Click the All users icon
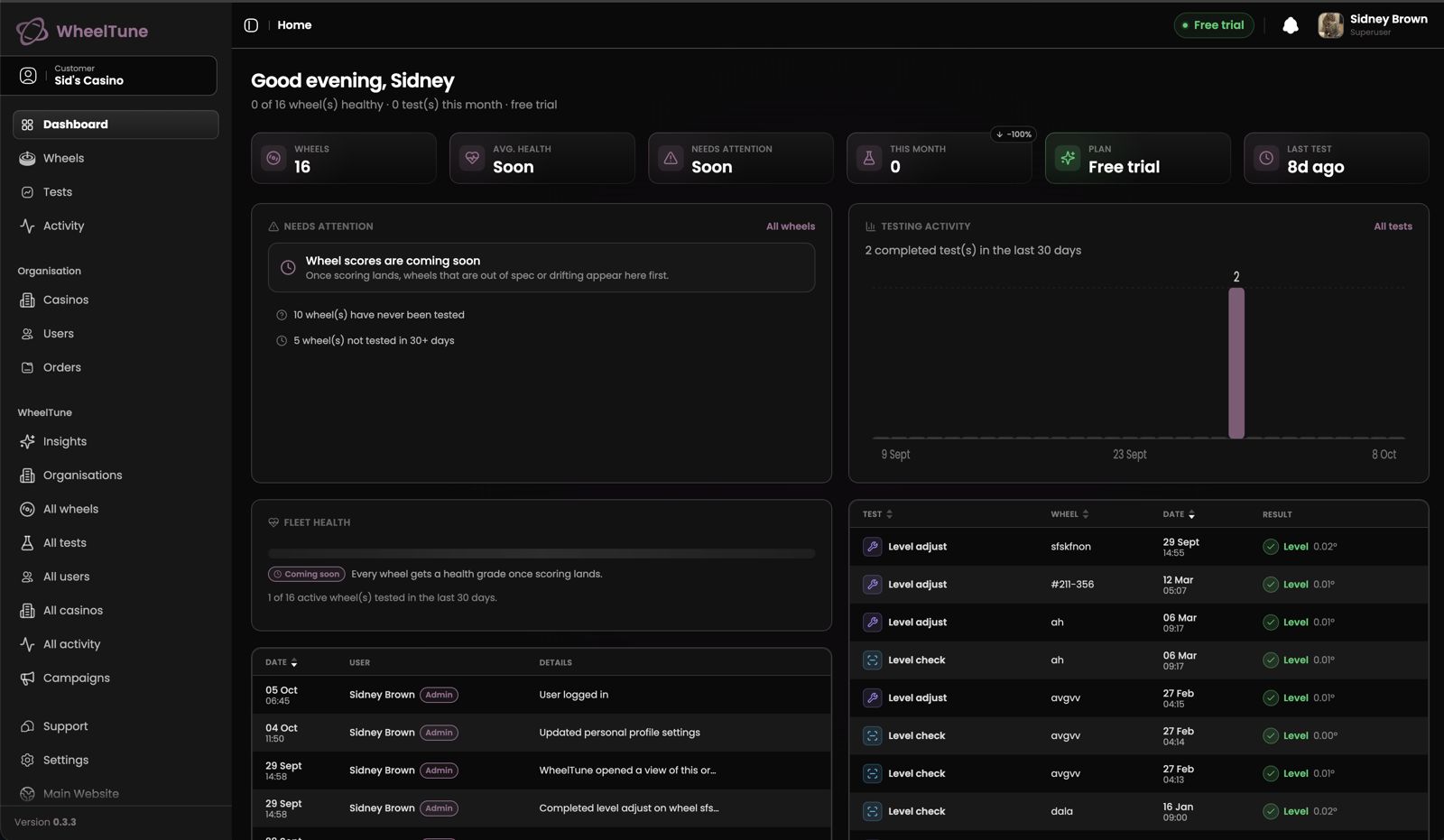 27,577
